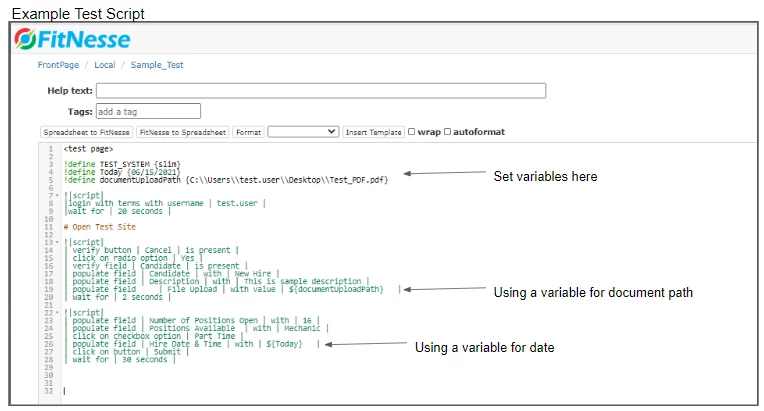Click the '!define TEST_SYSTEM {slim}' line
The width and height of the screenshot is (764, 411).
coord(122,164)
